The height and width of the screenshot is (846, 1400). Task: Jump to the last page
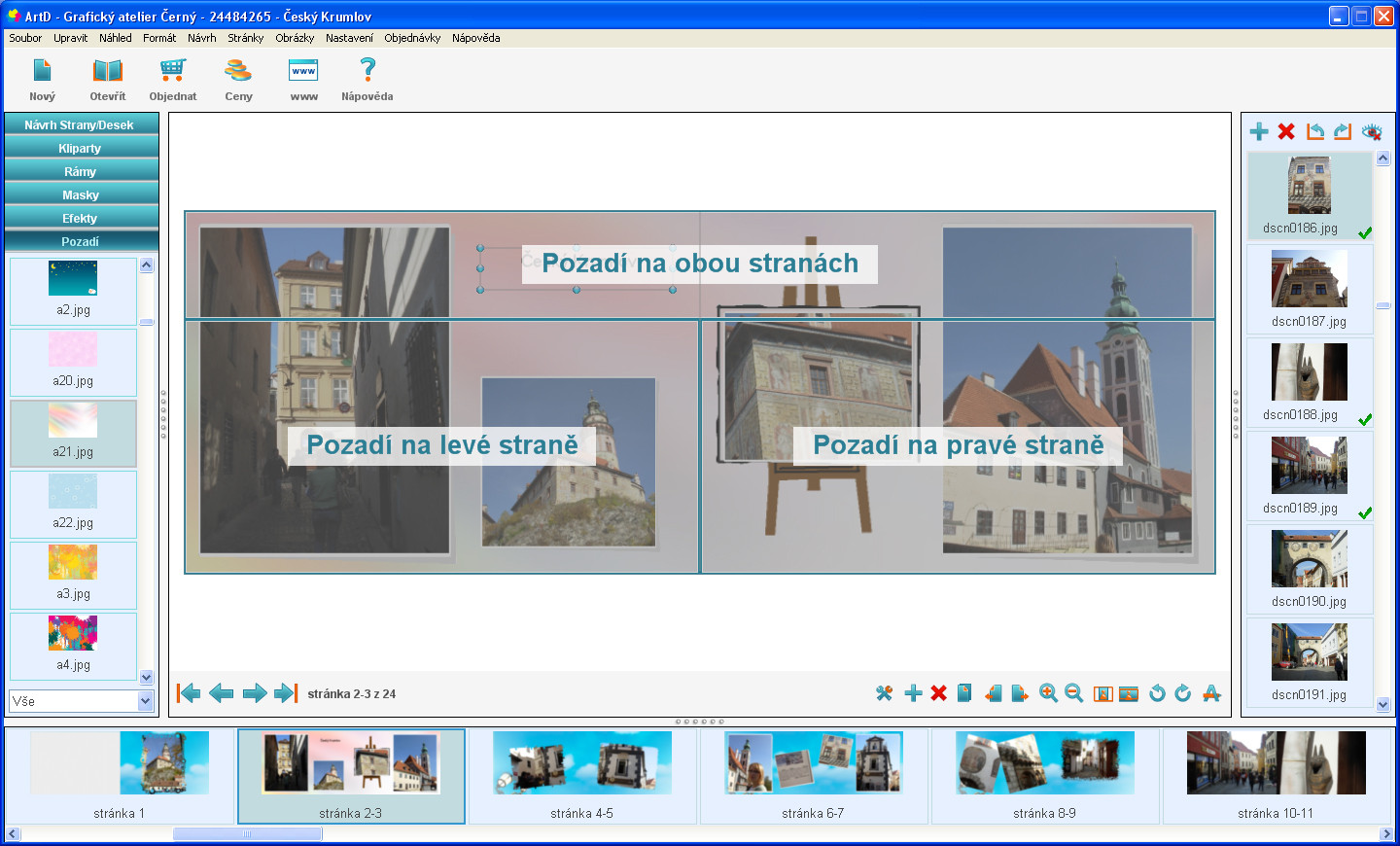click(286, 693)
